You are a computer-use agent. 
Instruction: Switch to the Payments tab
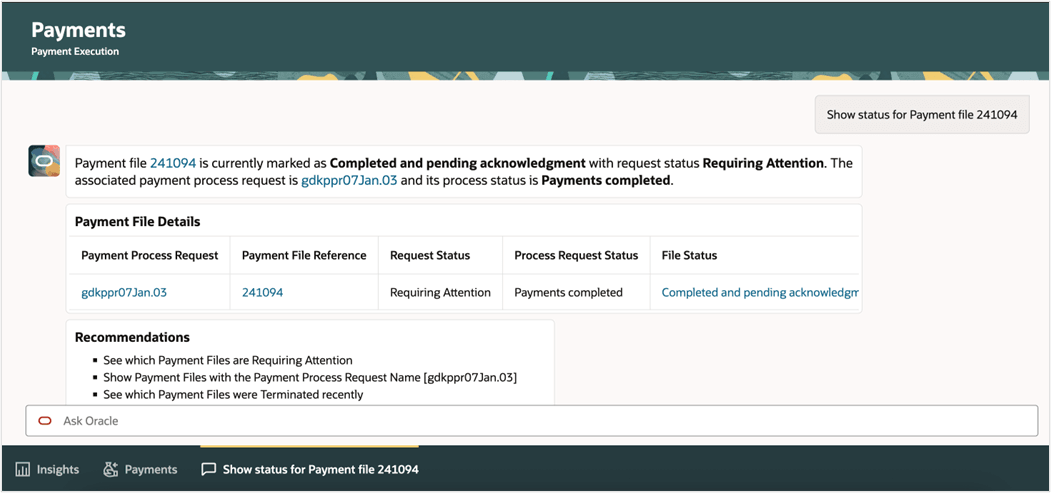(x=140, y=470)
